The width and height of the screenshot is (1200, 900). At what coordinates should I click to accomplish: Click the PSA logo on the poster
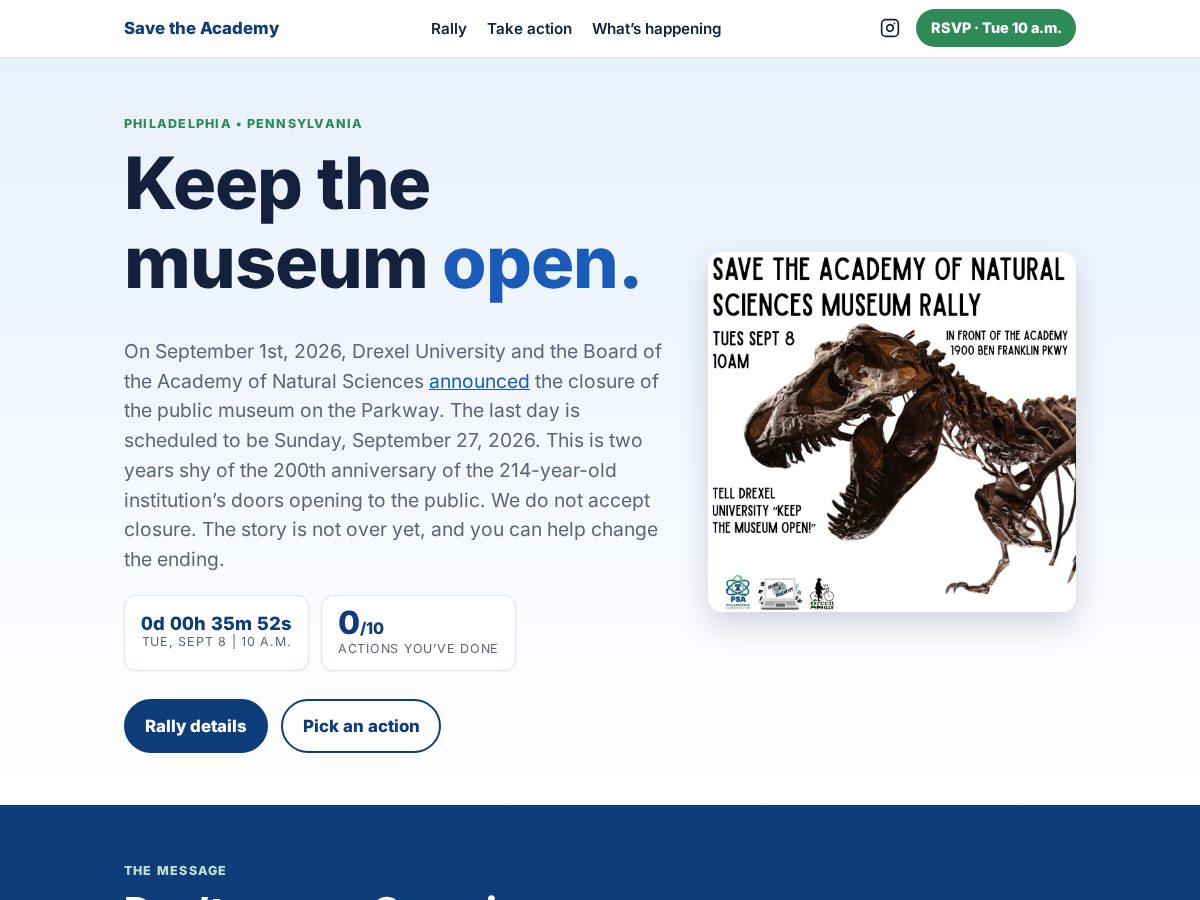pyautogui.click(x=737, y=592)
